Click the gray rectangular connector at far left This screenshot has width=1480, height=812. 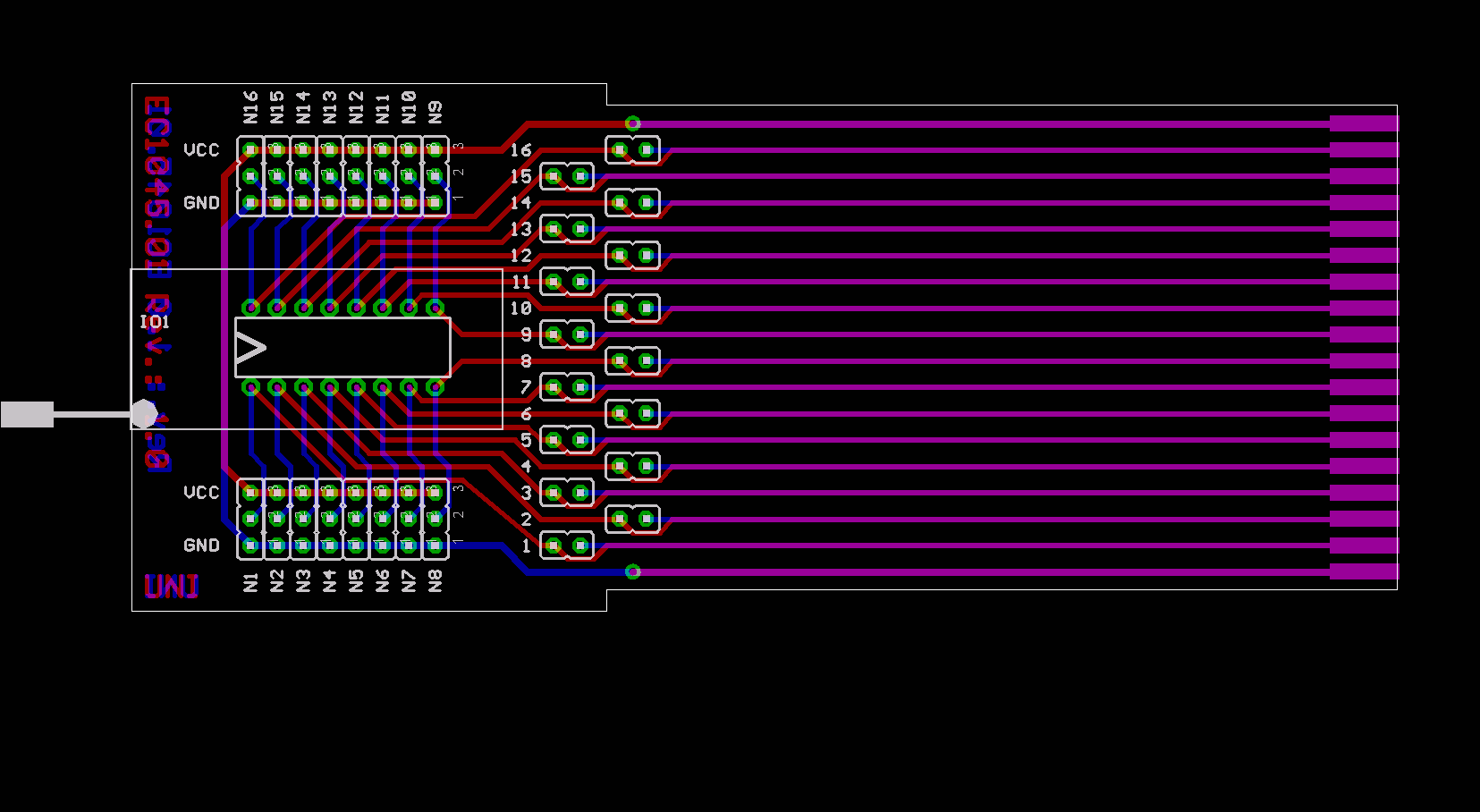coord(27,414)
